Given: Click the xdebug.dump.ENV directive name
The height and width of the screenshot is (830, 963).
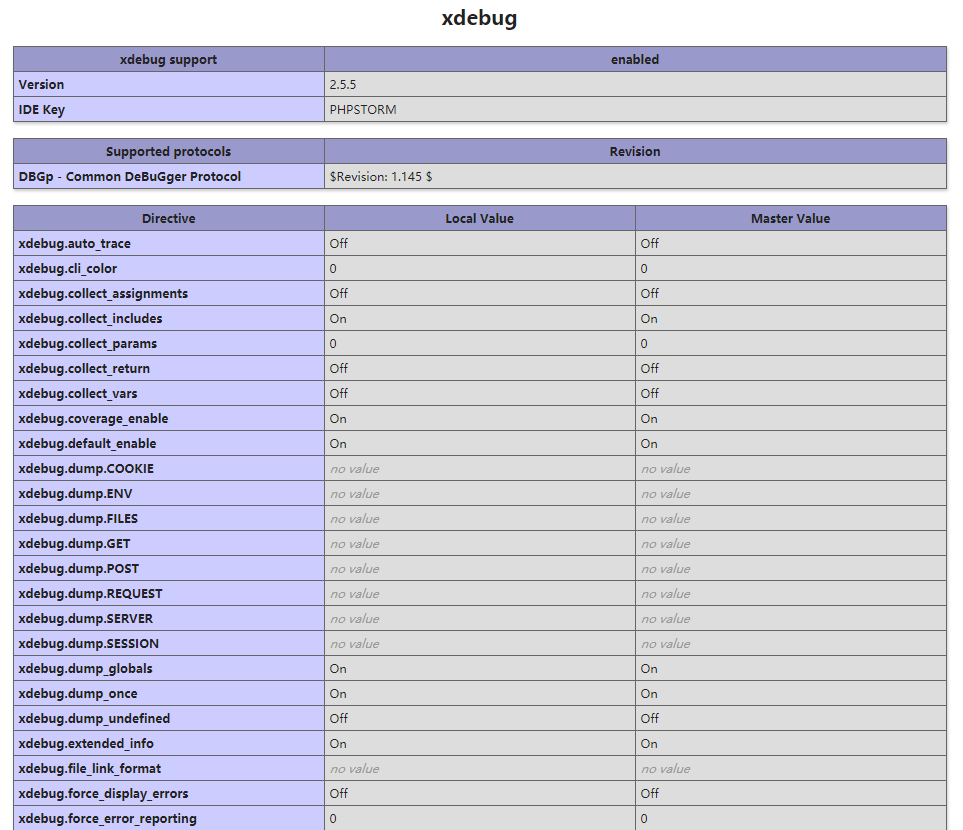Looking at the screenshot, I should click(x=76, y=494).
